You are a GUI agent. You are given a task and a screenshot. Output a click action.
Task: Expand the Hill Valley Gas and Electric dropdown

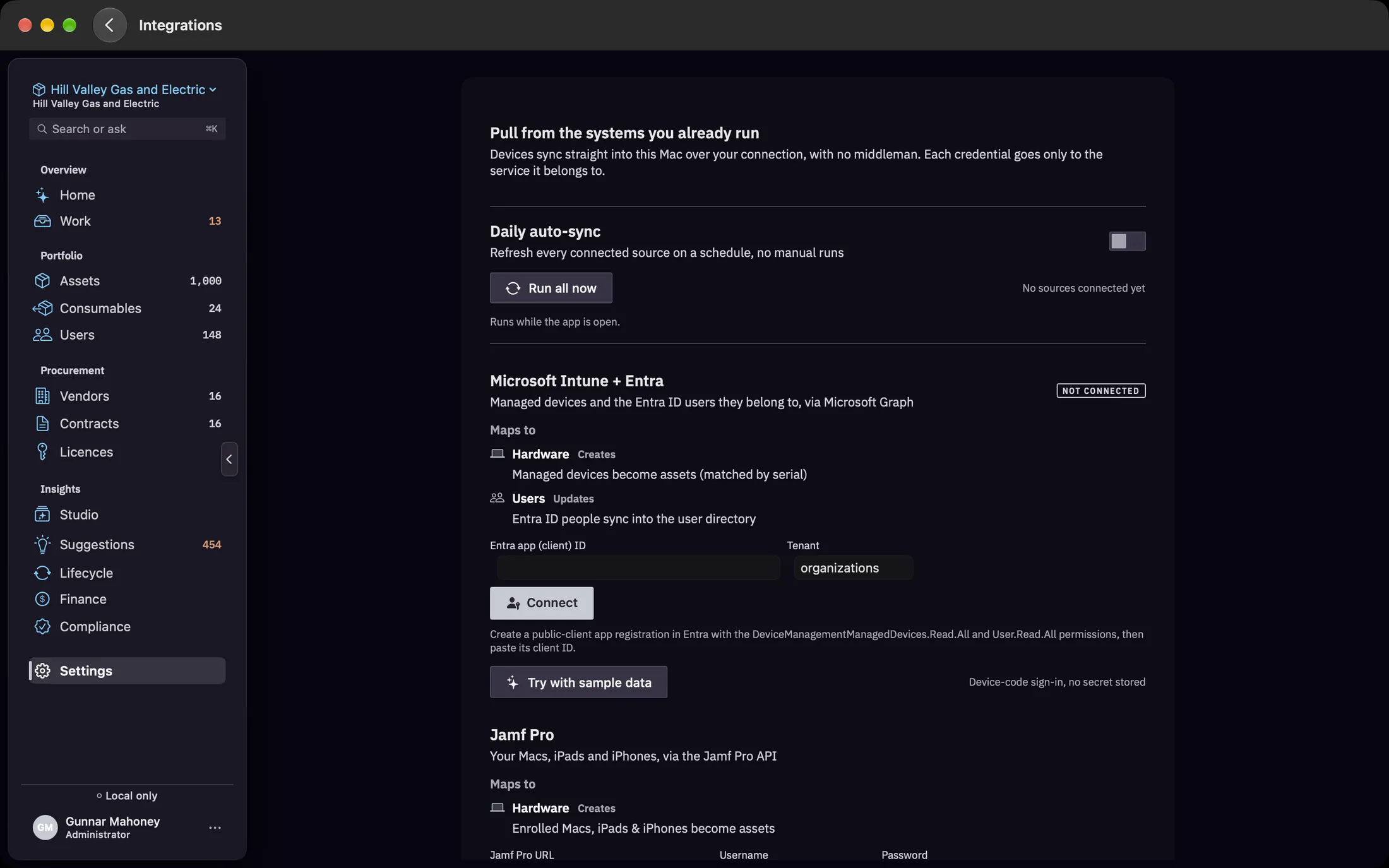click(124, 90)
